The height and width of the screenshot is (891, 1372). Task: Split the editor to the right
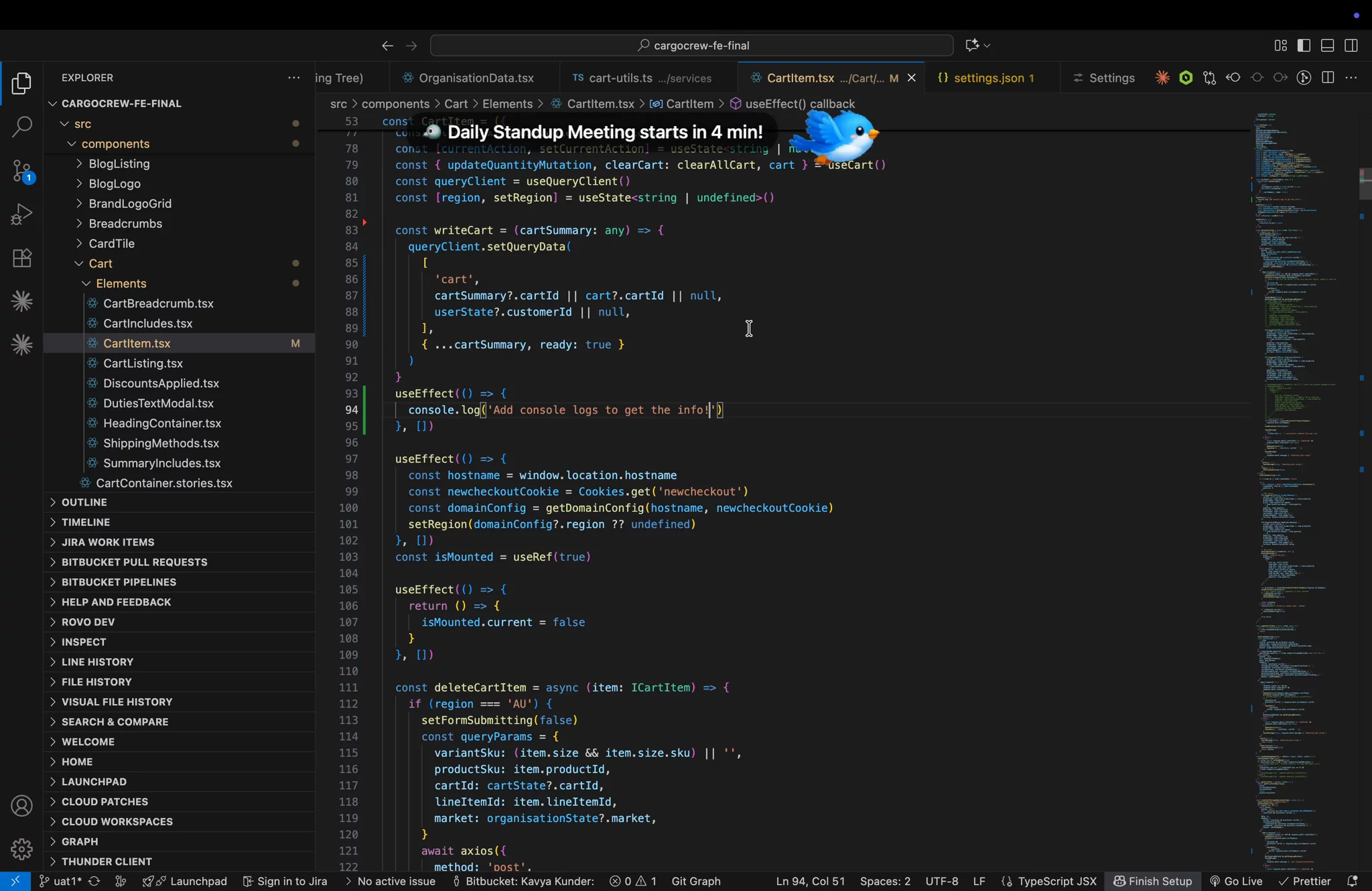1328,78
